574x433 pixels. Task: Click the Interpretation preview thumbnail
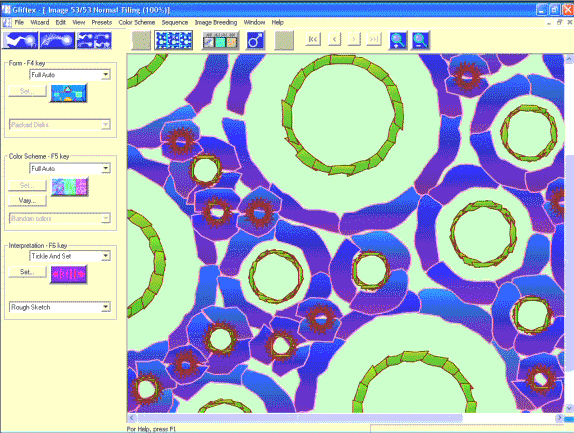click(69, 274)
